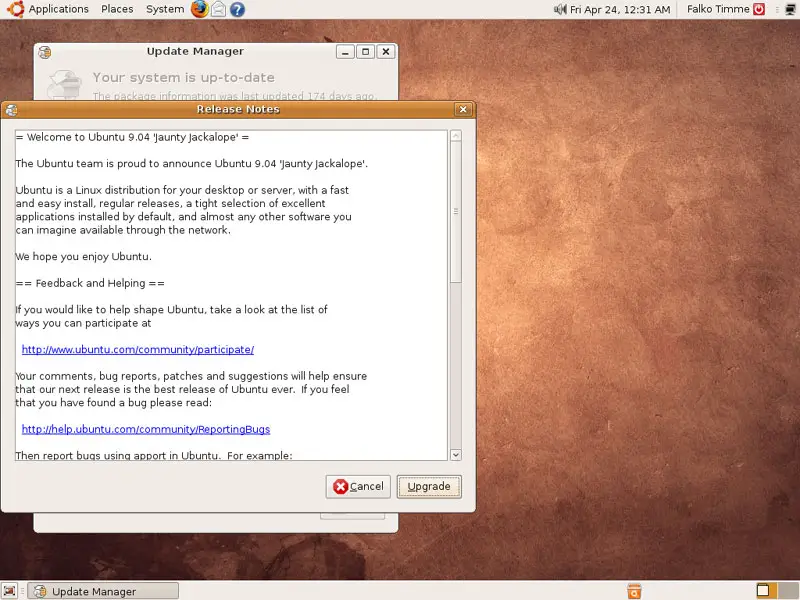Click the red power/shutdown icon
The width and height of the screenshot is (800, 600).
coord(759,9)
